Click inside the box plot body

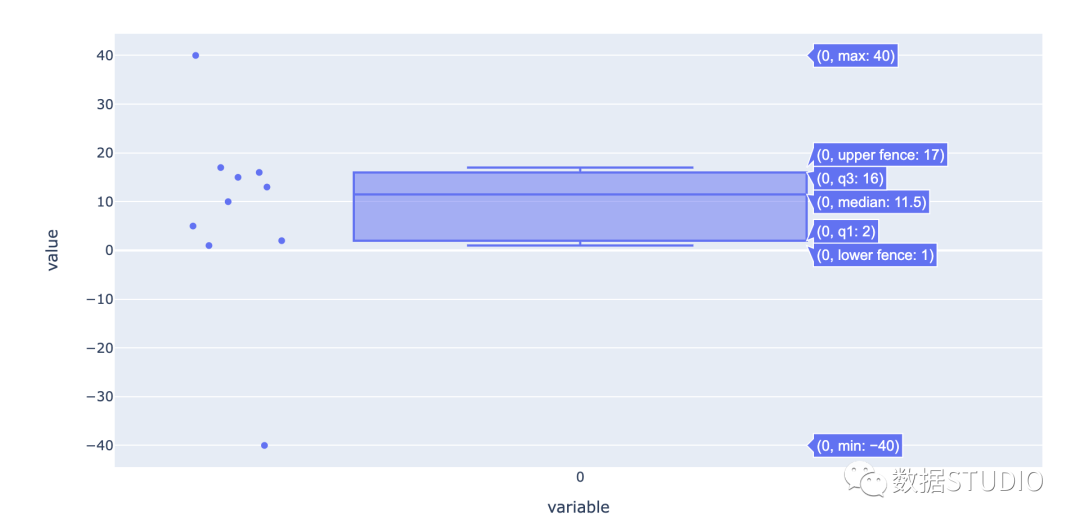(580, 207)
